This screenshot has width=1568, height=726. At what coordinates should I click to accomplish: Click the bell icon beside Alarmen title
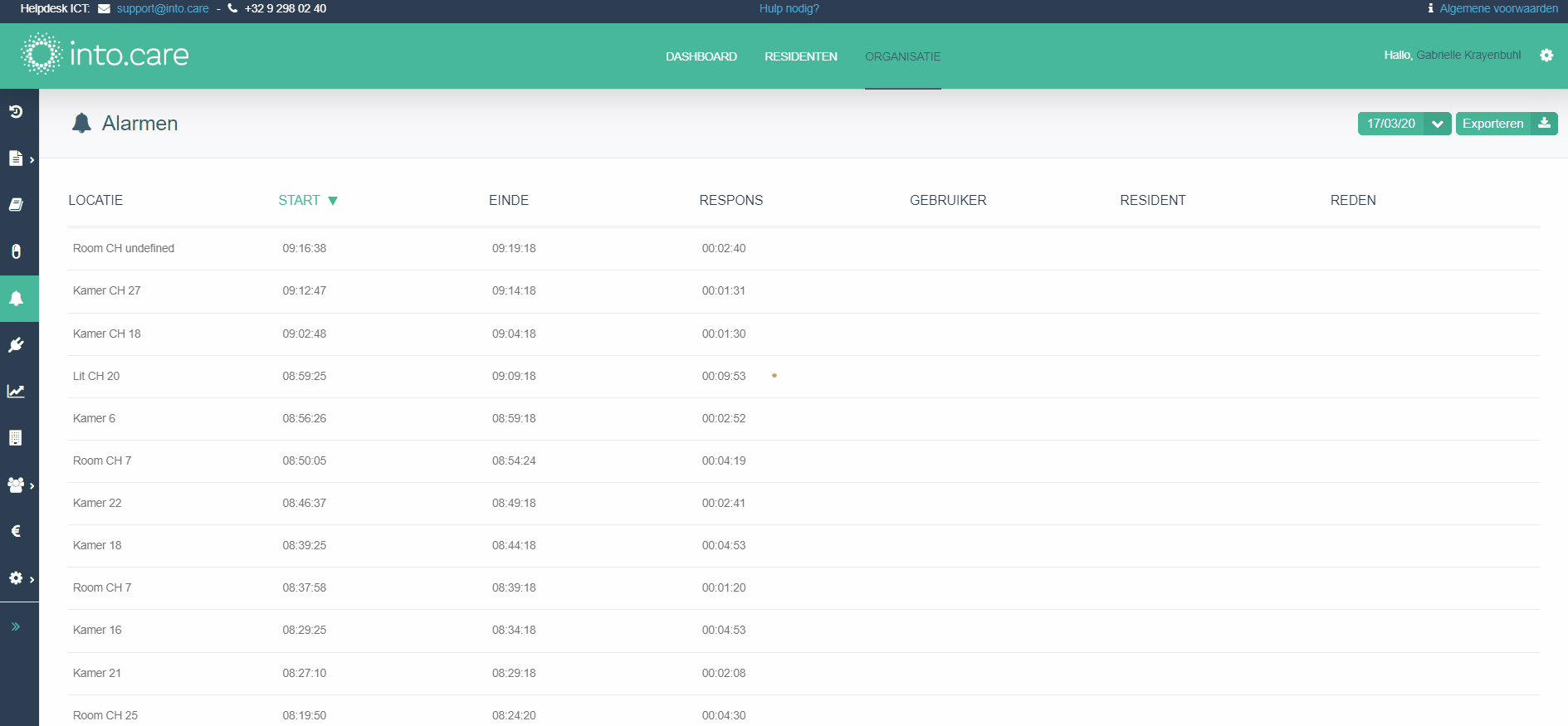[x=81, y=123]
